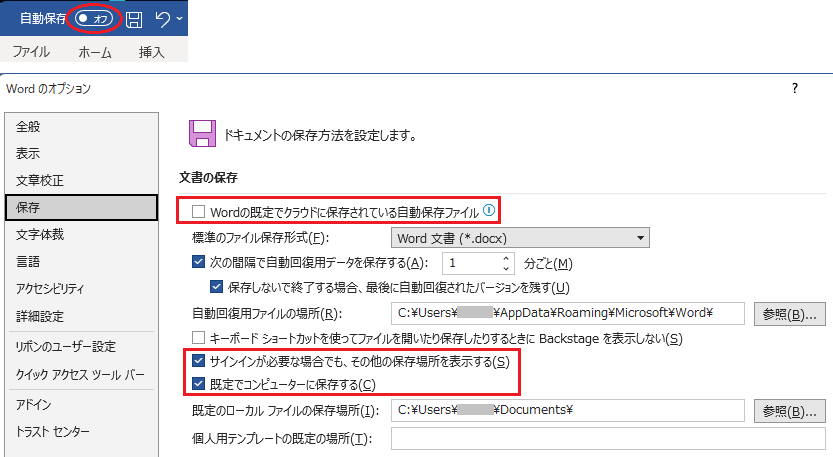Uncheck 既定でコンピューターに保存する checkbox

pos(198,384)
